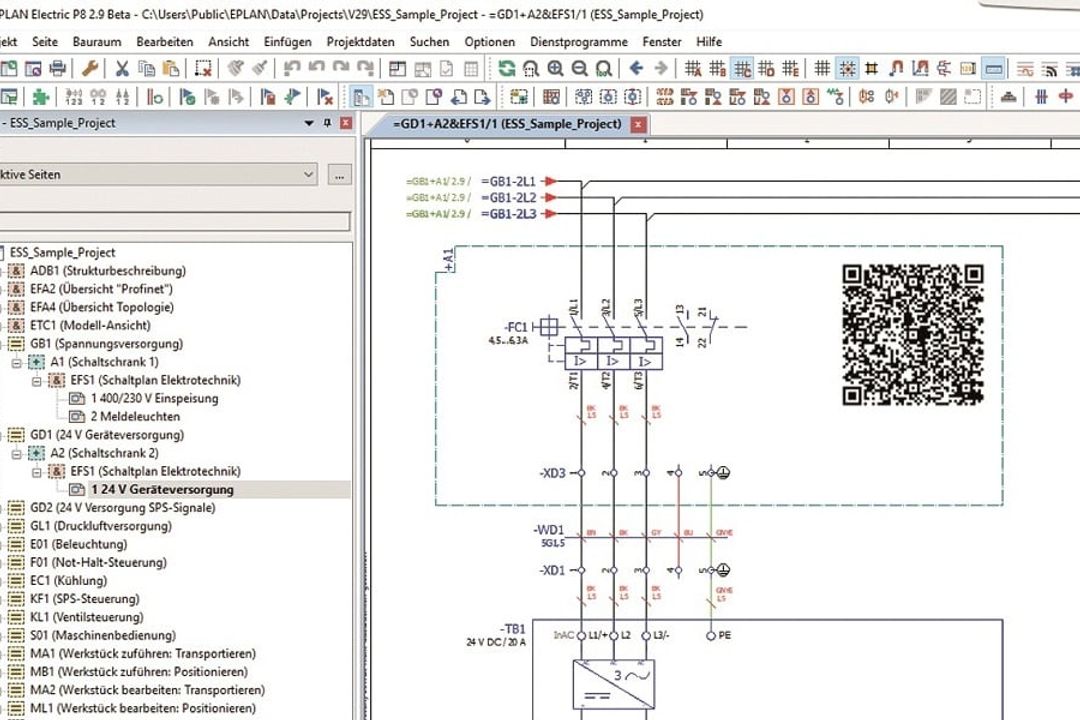Close the ESS_Sample_Project navigator panel
Viewport: 1080px width, 720px height.
[x=346, y=123]
